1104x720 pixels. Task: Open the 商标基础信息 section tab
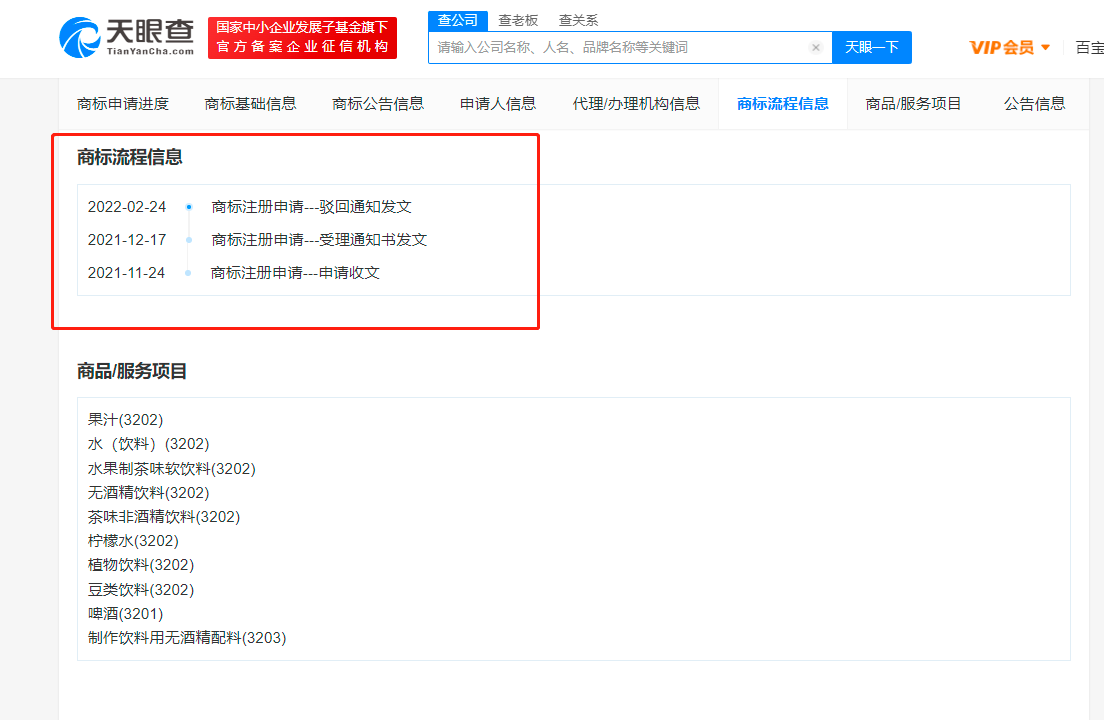(250, 104)
